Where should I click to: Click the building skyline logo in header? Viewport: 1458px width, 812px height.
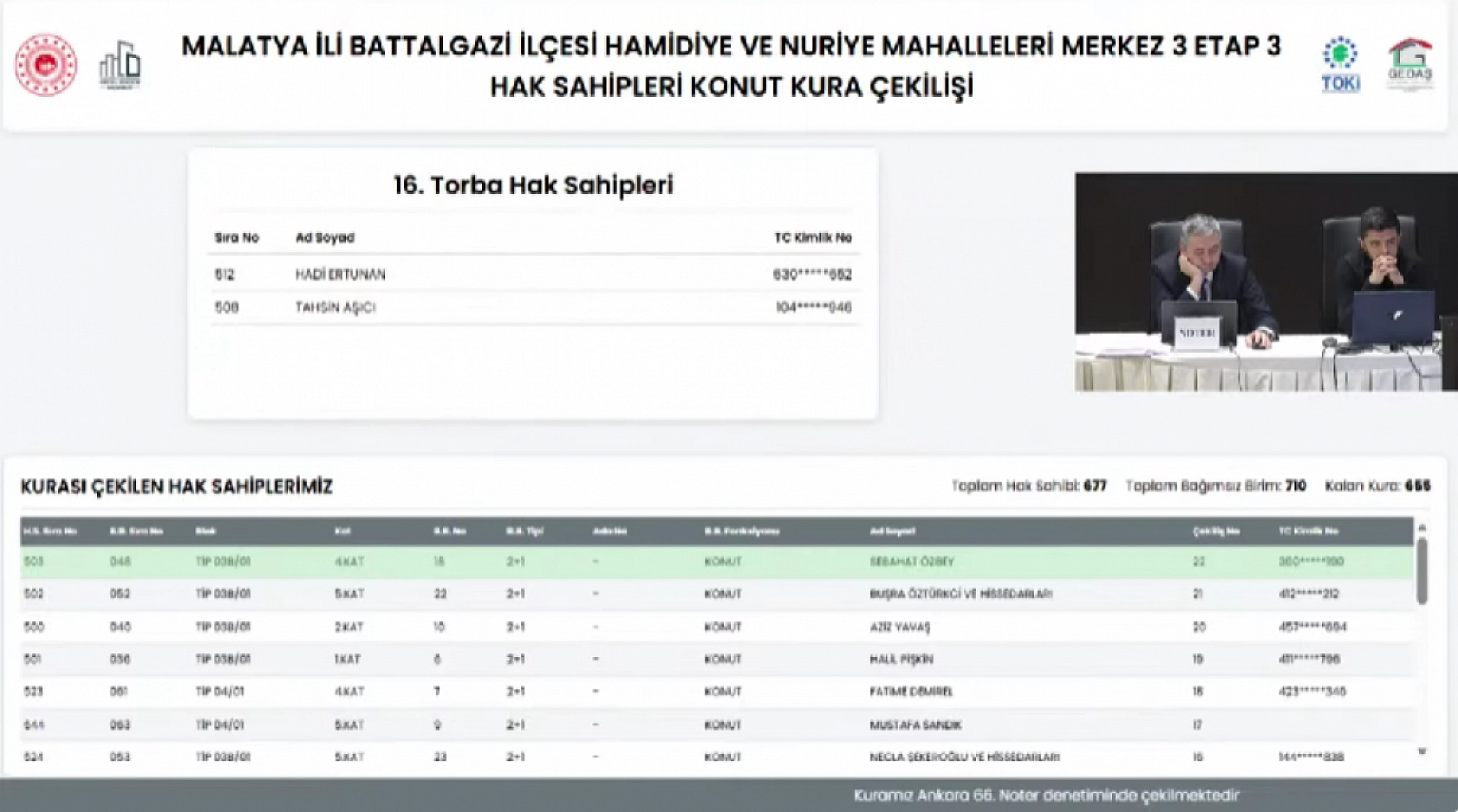coord(120,65)
